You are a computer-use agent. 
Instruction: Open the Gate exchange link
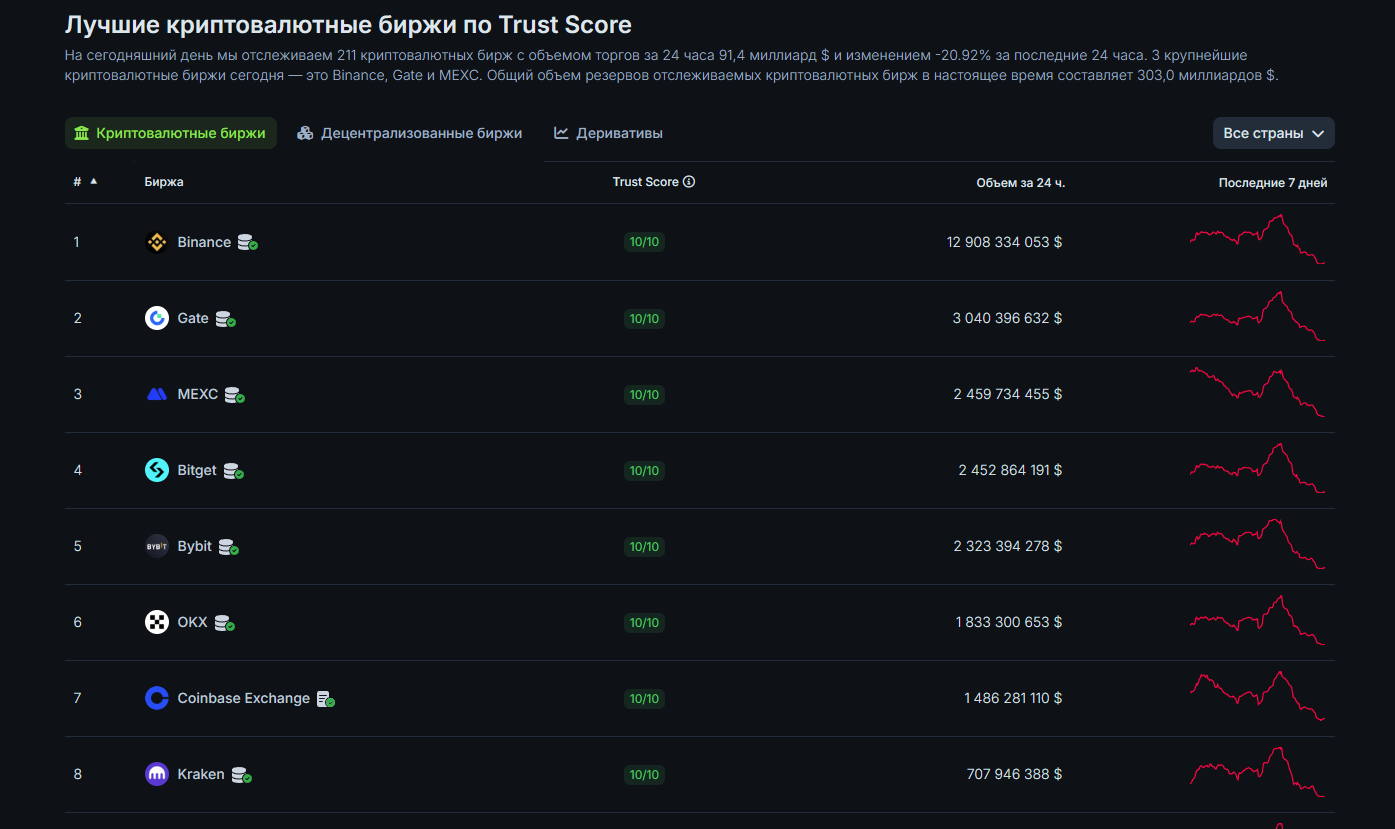point(193,318)
